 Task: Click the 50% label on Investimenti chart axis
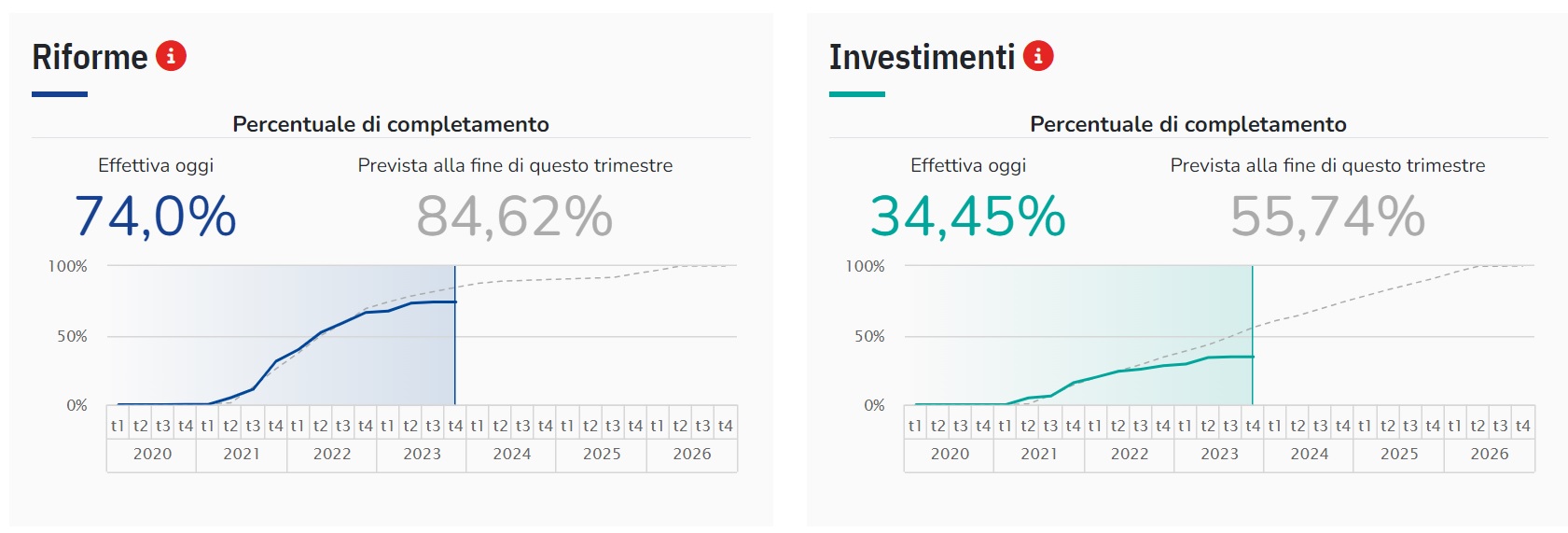869,336
